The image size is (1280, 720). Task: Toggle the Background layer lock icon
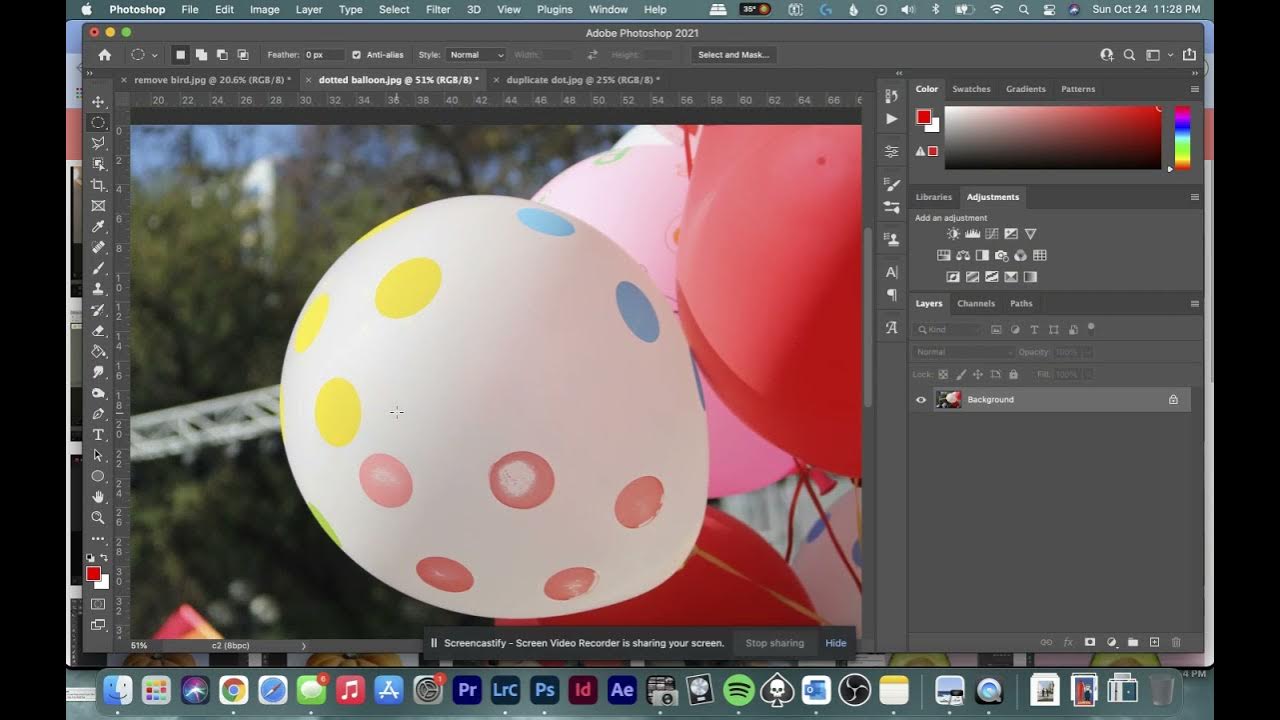point(1173,400)
